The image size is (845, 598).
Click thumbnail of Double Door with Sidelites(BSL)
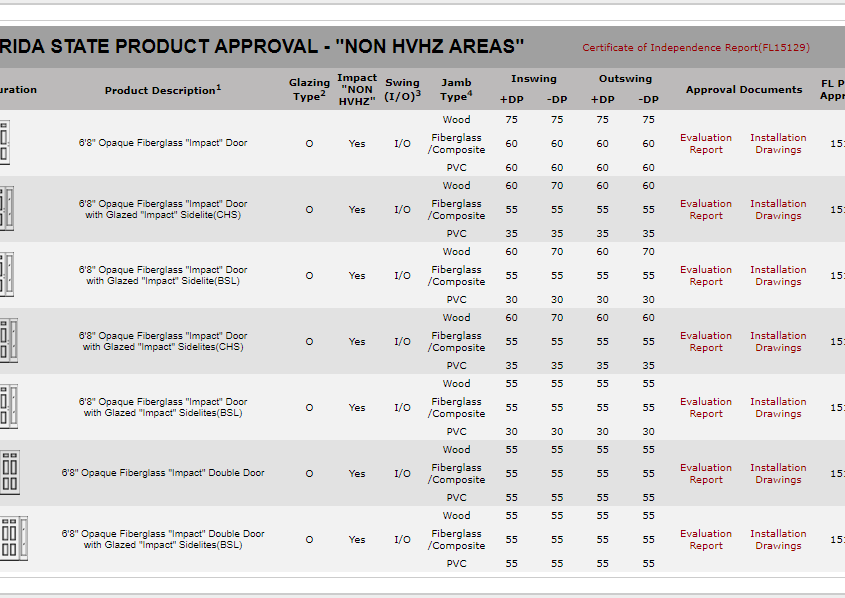[13, 539]
